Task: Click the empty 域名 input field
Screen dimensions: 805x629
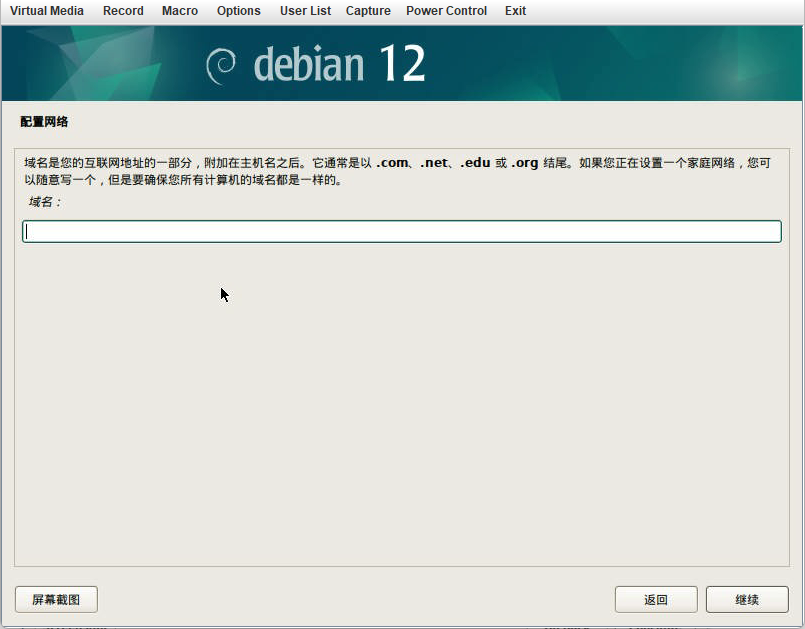Action: [x=400, y=230]
